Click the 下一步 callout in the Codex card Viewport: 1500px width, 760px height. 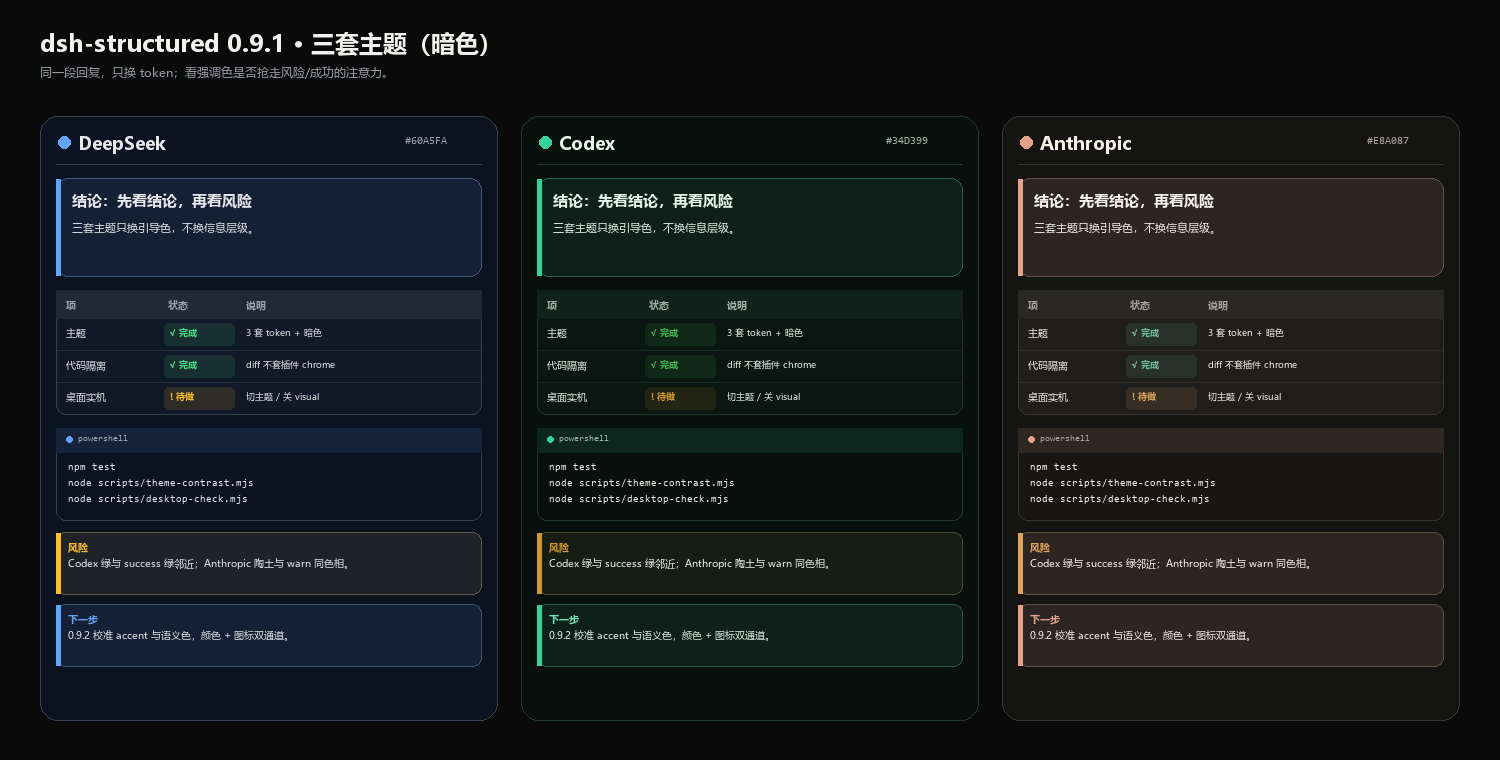[x=750, y=635]
